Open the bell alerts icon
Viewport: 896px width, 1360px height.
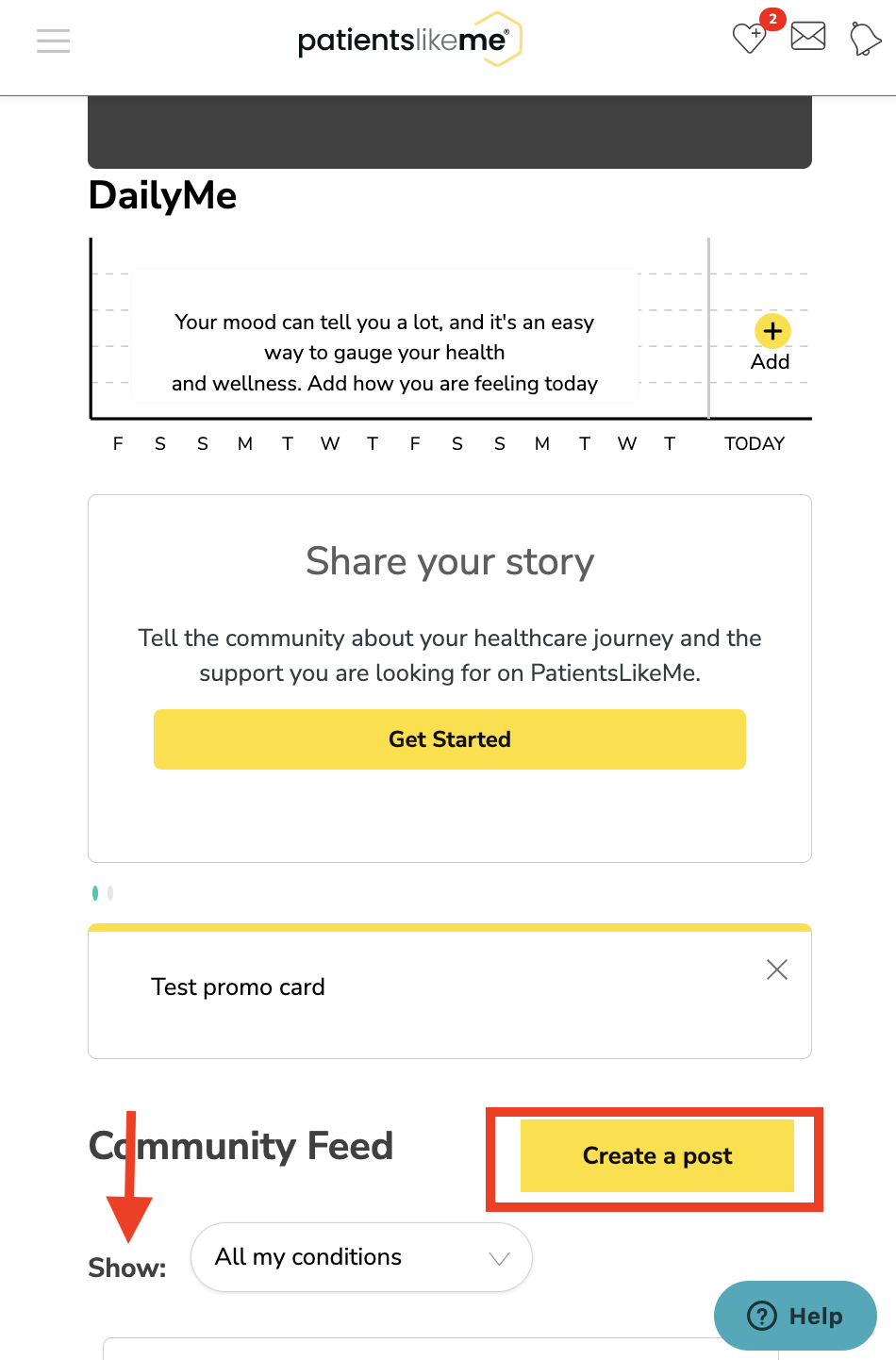pyautogui.click(x=865, y=39)
